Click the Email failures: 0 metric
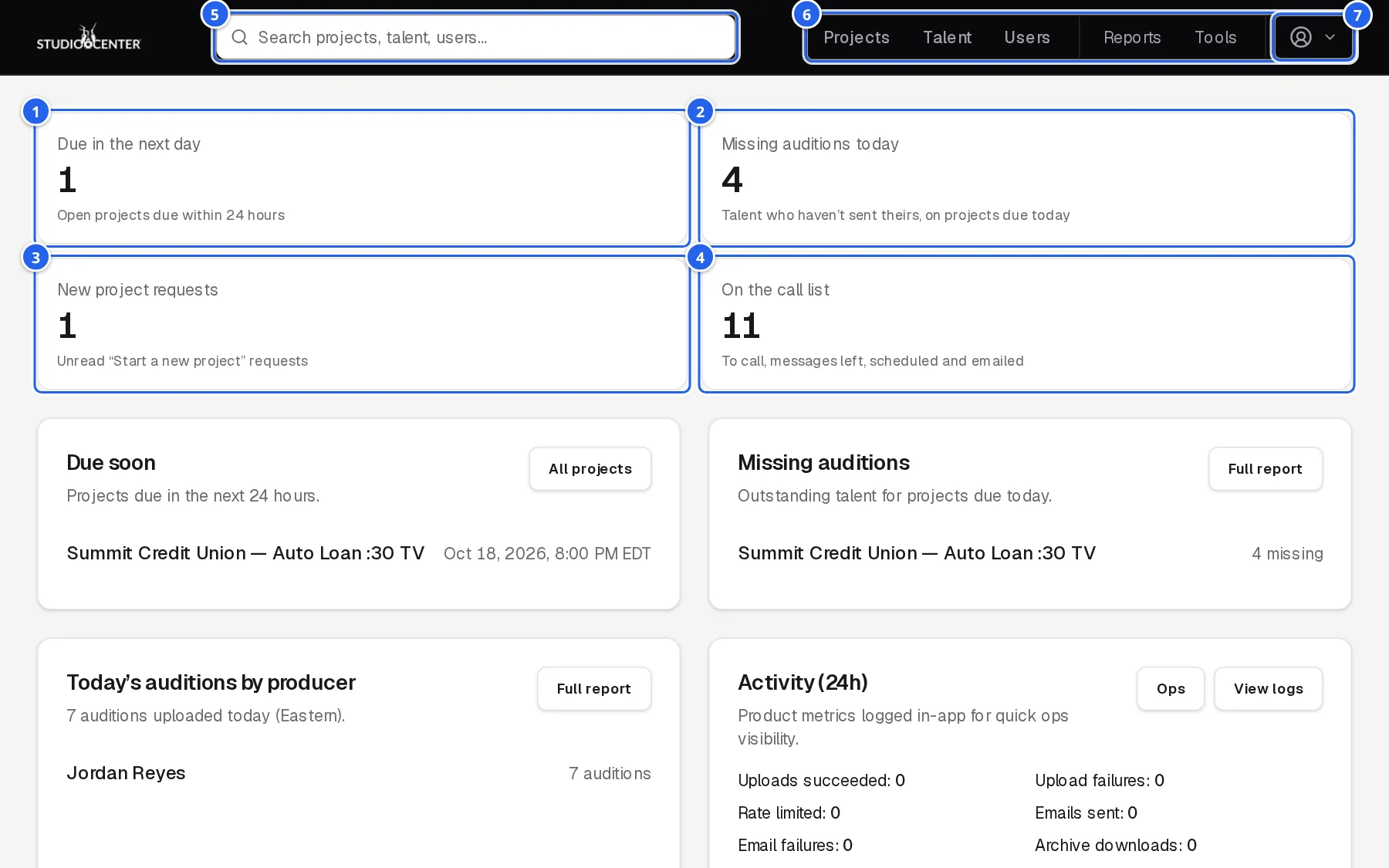Viewport: 1389px width, 868px height. click(x=795, y=845)
